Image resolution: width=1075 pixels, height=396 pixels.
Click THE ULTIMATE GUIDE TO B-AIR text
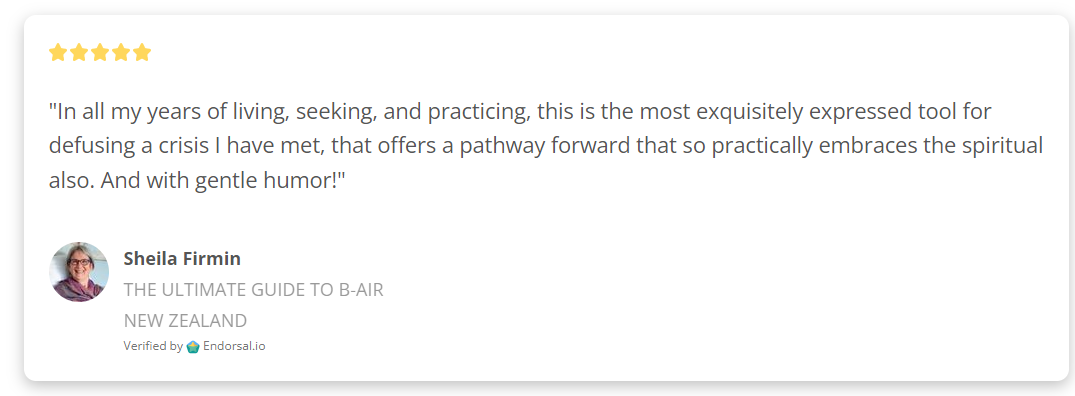(x=254, y=290)
